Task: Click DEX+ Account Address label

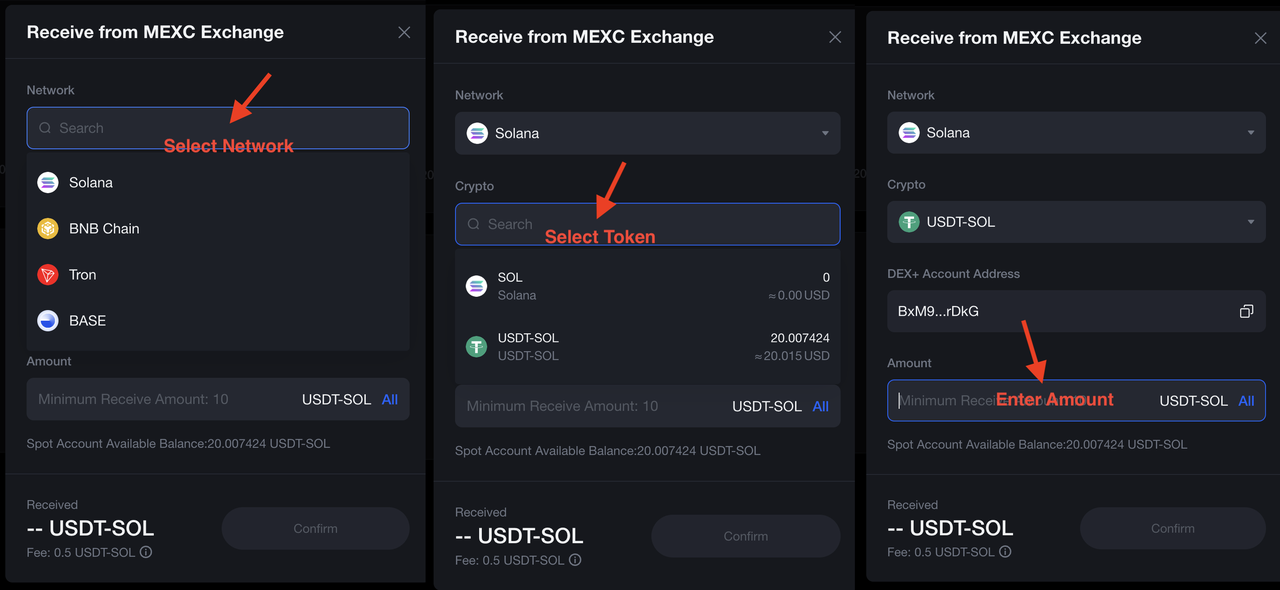Action: [954, 273]
